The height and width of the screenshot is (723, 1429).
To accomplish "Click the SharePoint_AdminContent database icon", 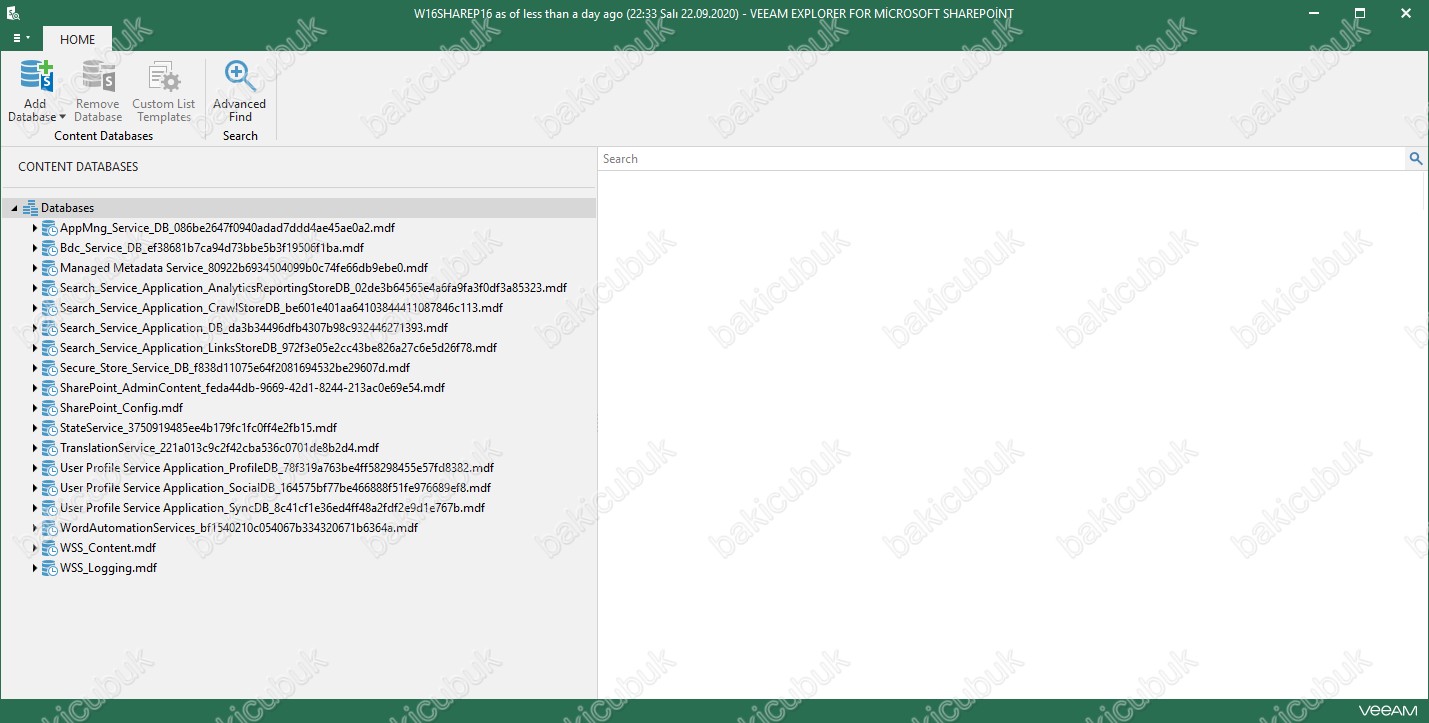I will tap(49, 388).
